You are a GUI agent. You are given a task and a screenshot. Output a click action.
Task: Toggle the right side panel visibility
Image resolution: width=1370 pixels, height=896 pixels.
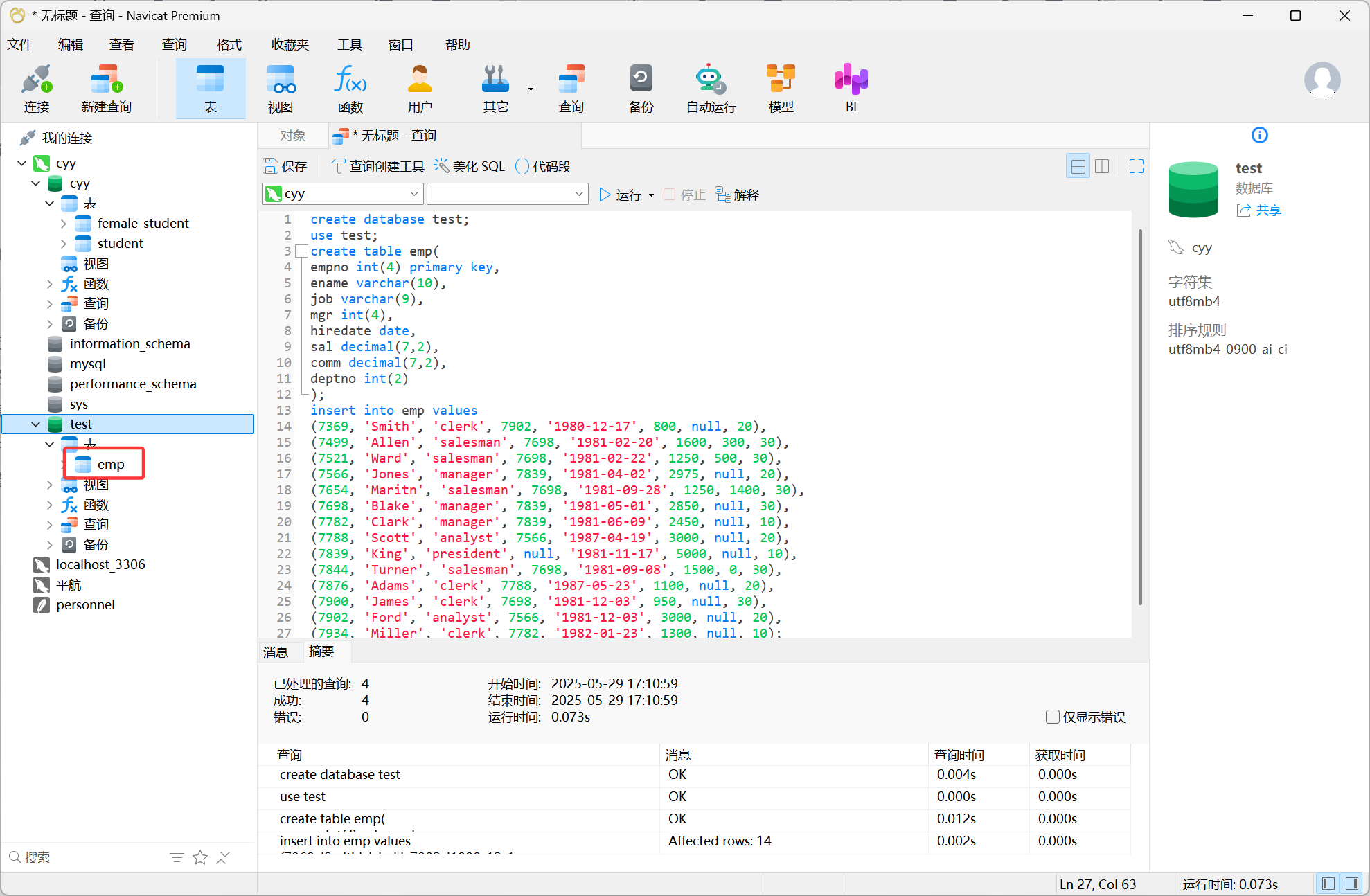click(1351, 884)
